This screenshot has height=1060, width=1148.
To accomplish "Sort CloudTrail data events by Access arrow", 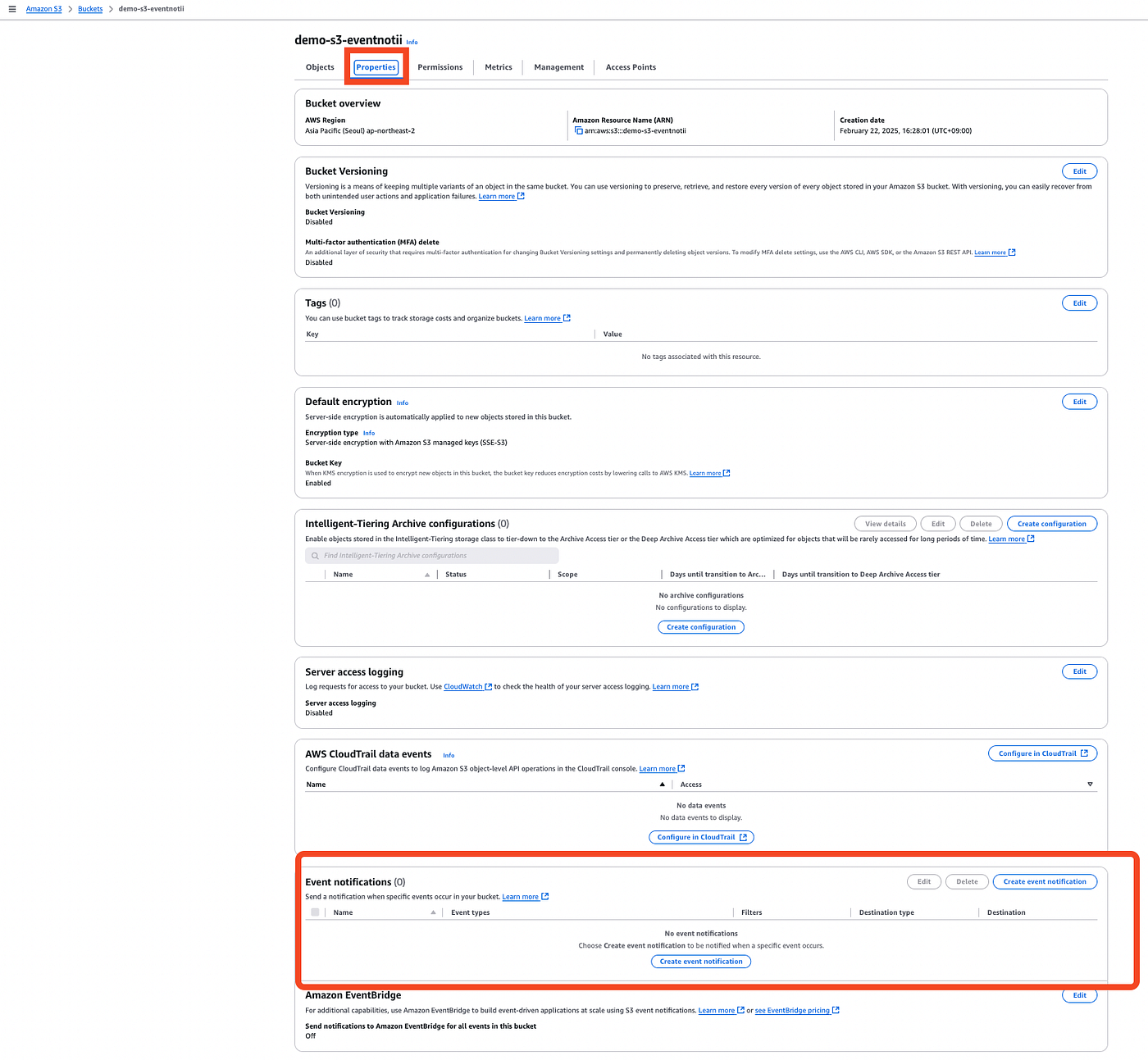I will pos(1090,785).
